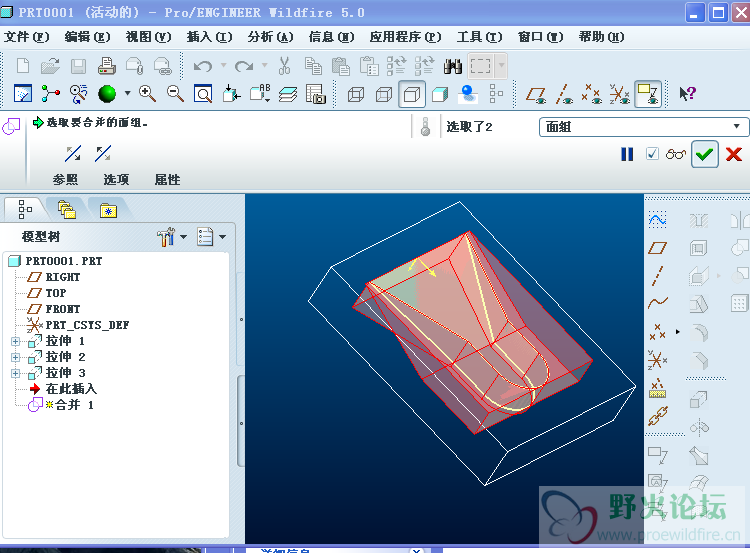Click the datum plane tool on right
This screenshot has height=553, width=750.
pos(658,248)
